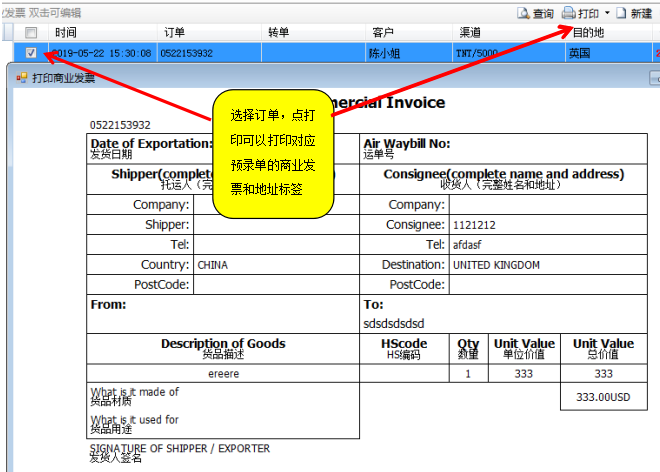This screenshot has width=660, height=472.
Task: Click the 打印商业发票 window title icon
Action: [22, 77]
